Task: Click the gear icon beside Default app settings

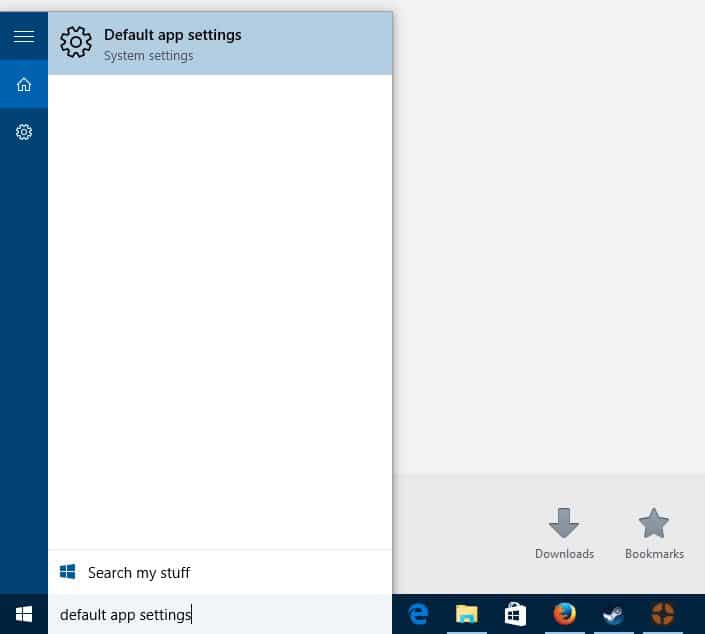Action: 76,42
